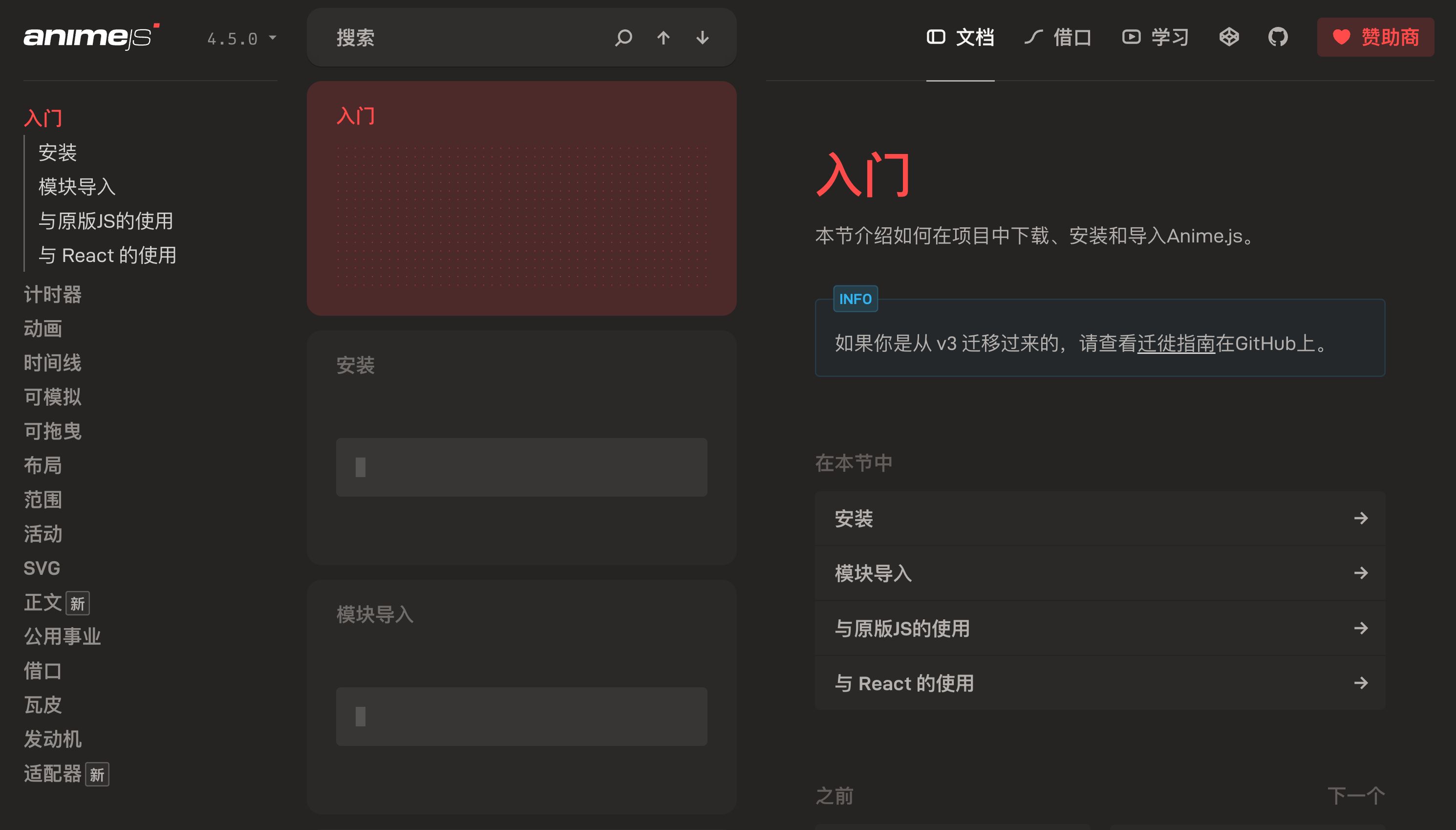The height and width of the screenshot is (830, 1456).
Task: Open the 4.5.0 version dropdown
Action: pos(241,38)
